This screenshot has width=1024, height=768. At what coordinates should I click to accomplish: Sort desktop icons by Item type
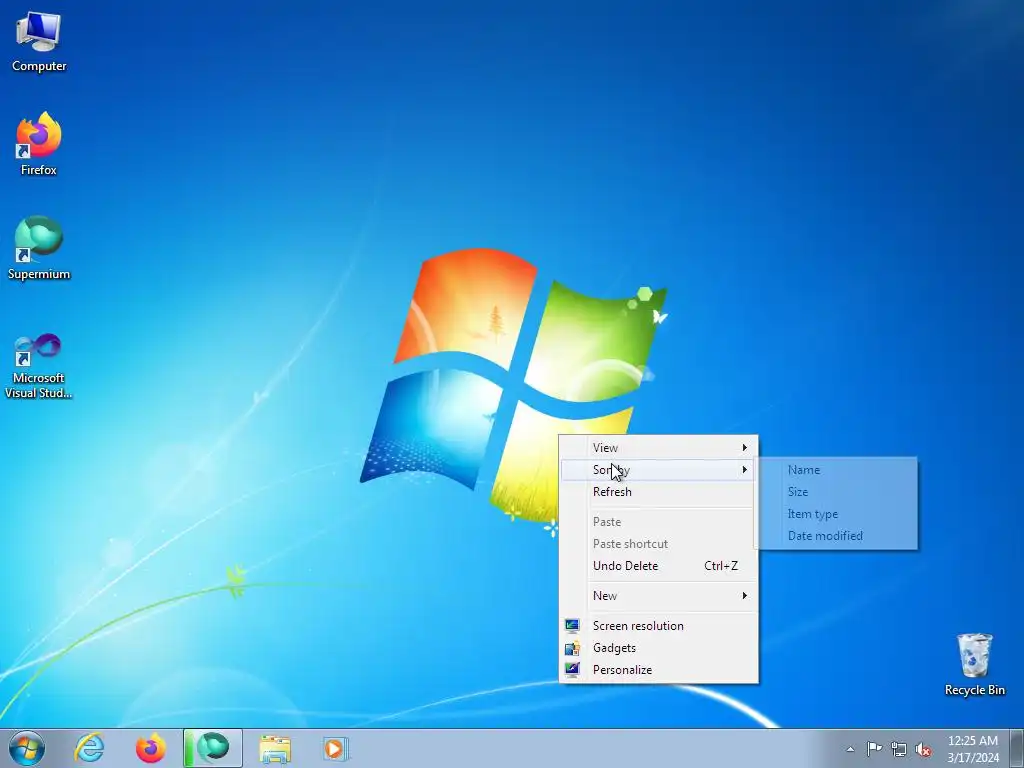click(837, 514)
